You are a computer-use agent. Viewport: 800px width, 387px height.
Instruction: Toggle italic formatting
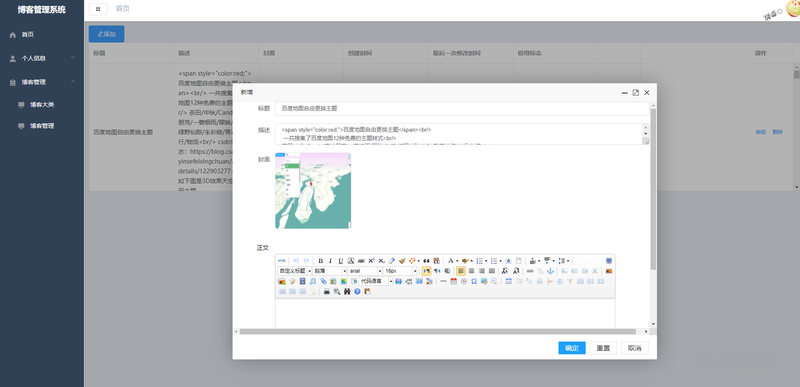click(331, 261)
